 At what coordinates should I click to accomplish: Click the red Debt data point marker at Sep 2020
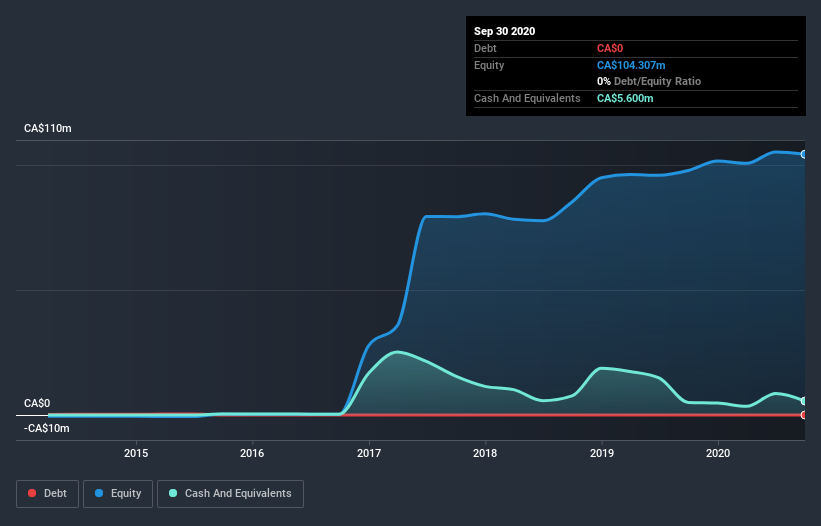pos(804,415)
